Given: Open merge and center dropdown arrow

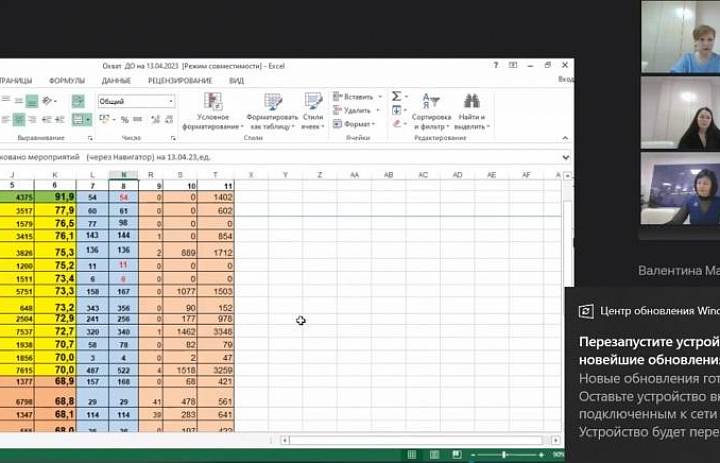Looking at the screenshot, I should click(88, 119).
